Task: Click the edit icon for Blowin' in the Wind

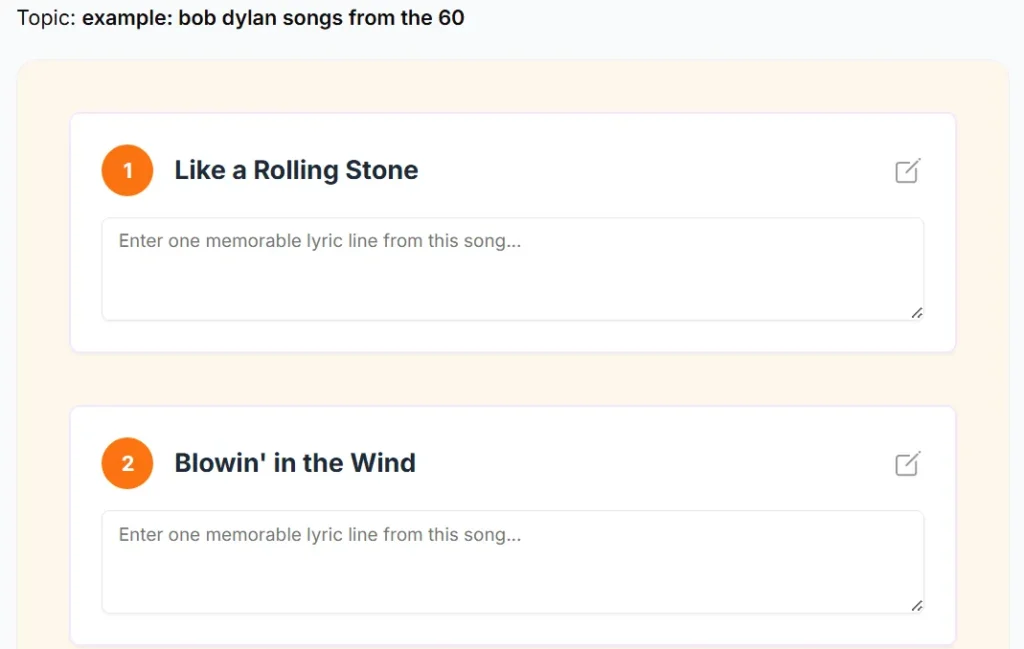Action: point(907,464)
